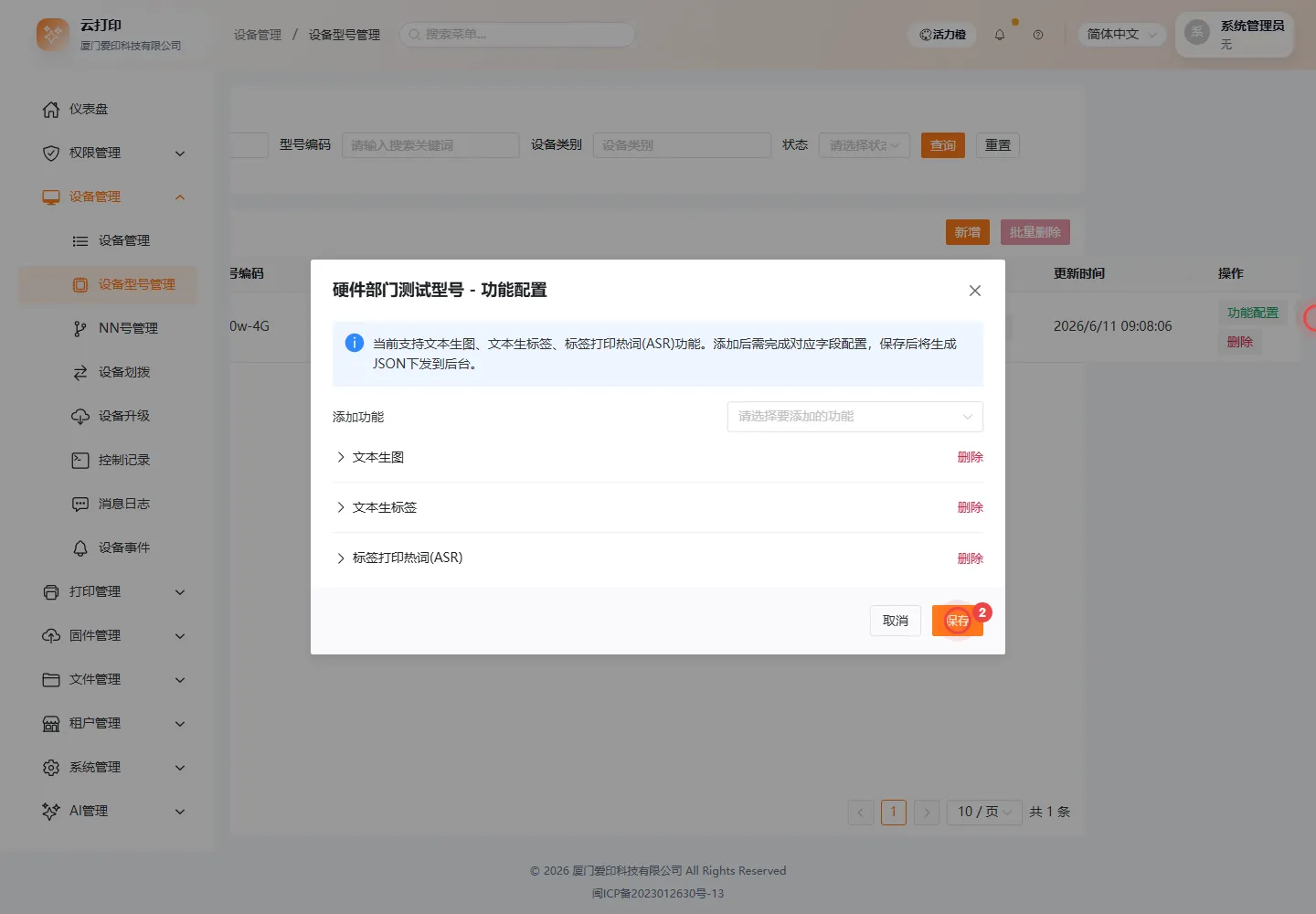Open the 状态 filter dropdown
1316x914 pixels.
(865, 145)
